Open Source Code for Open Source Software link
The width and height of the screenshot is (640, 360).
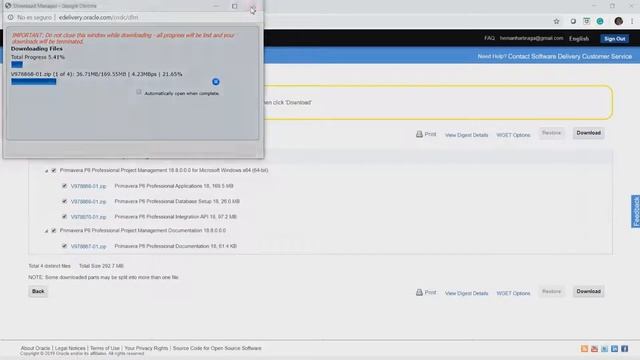217,348
